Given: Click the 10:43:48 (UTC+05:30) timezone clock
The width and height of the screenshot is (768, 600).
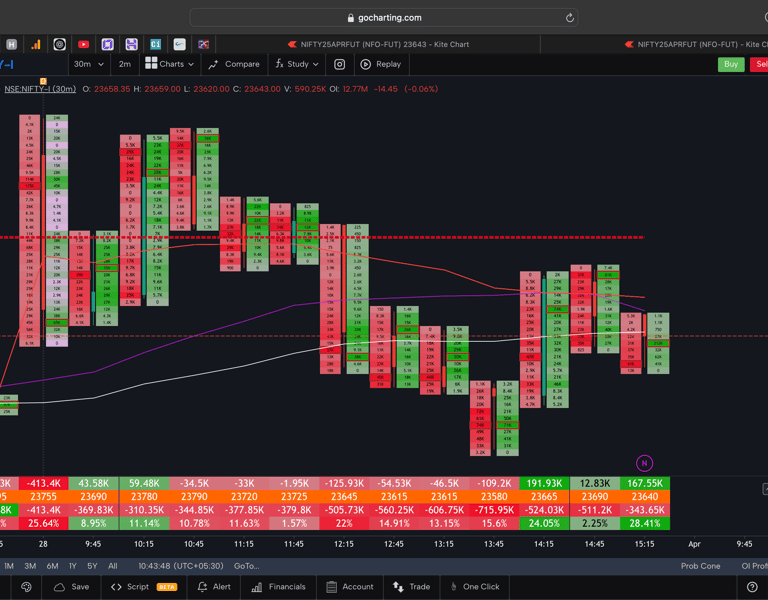Looking at the screenshot, I should click(181, 566).
